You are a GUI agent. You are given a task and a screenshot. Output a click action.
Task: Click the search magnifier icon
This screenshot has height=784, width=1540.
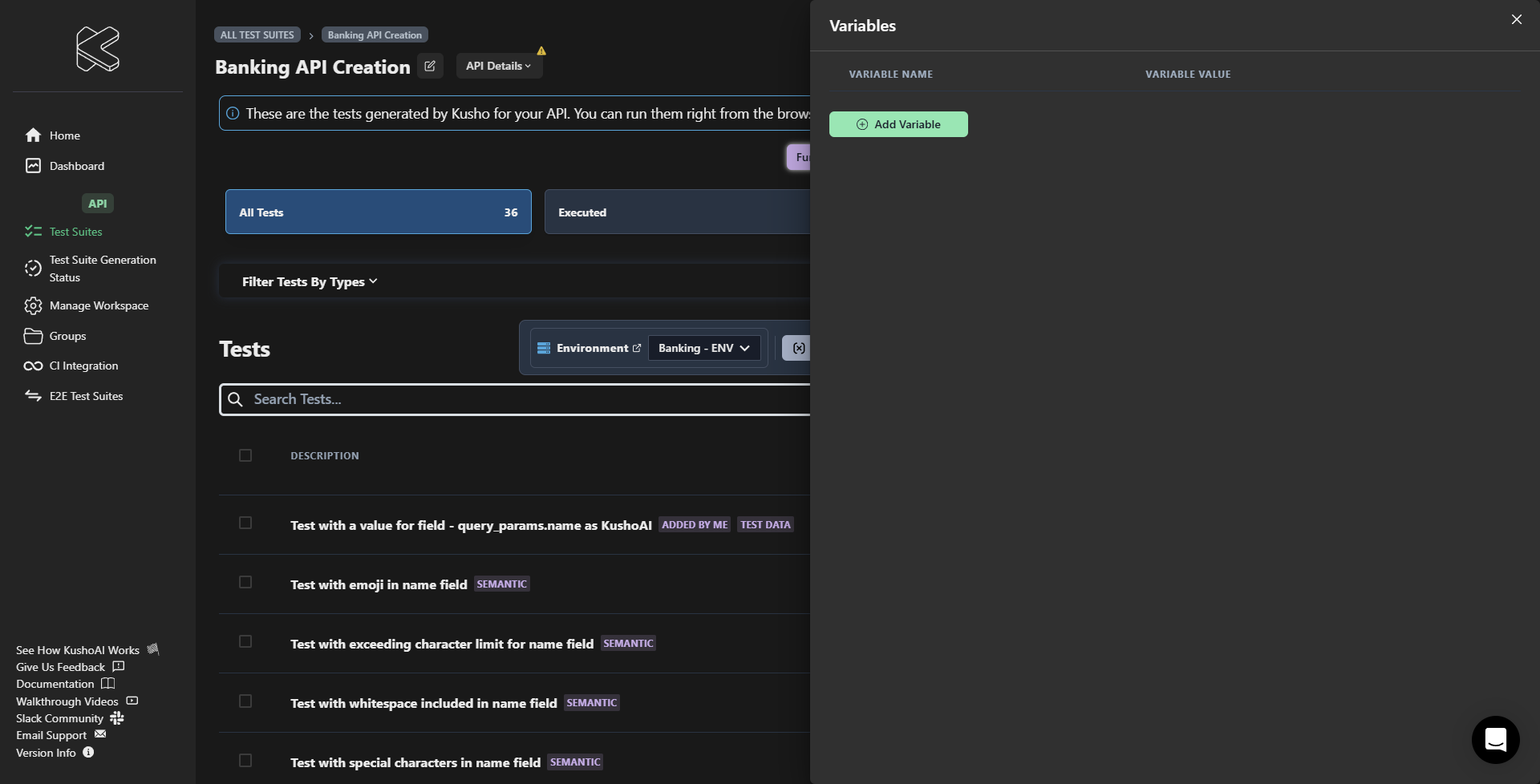pos(235,399)
